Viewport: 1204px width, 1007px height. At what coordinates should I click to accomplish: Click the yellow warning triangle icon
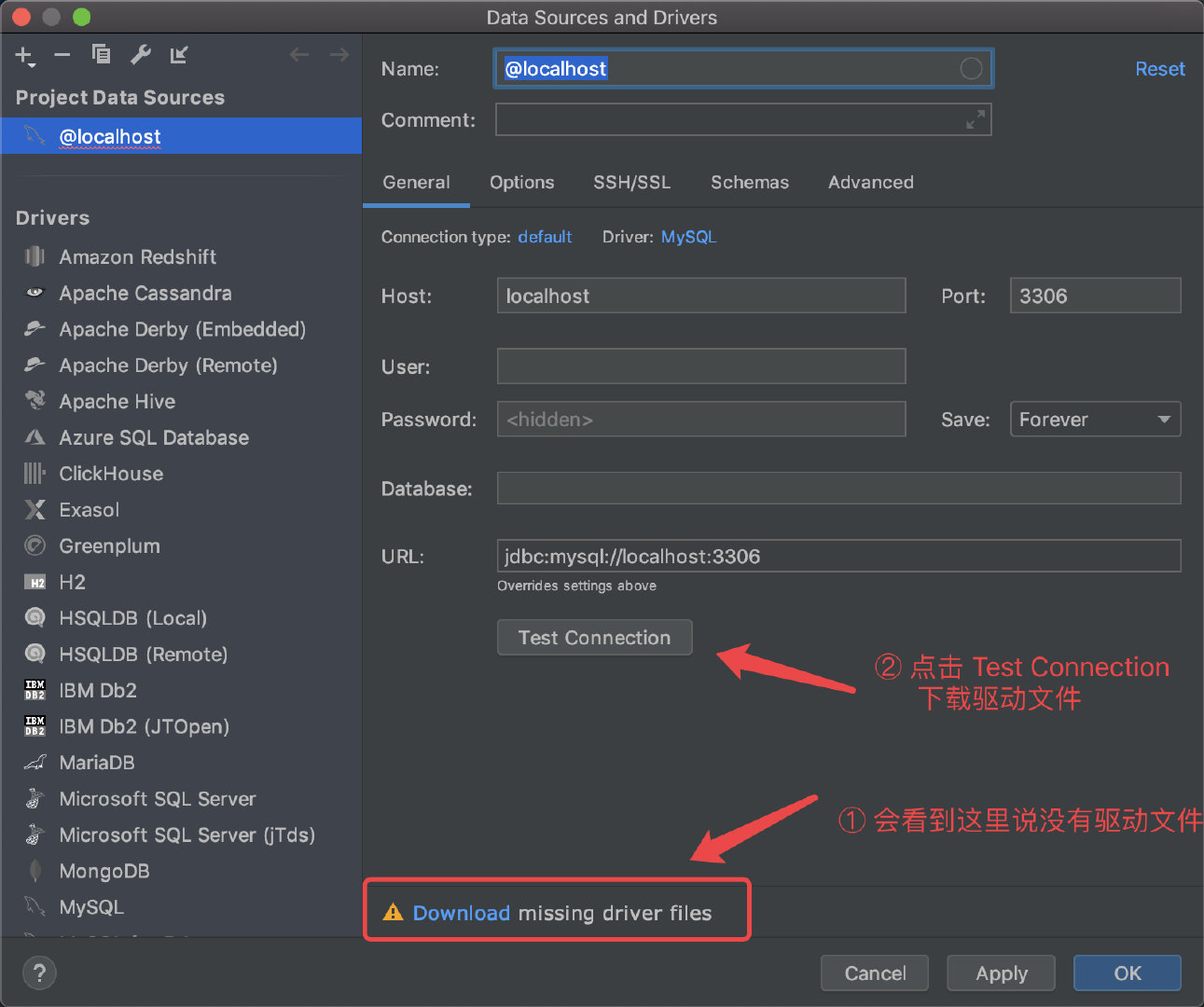[393, 913]
